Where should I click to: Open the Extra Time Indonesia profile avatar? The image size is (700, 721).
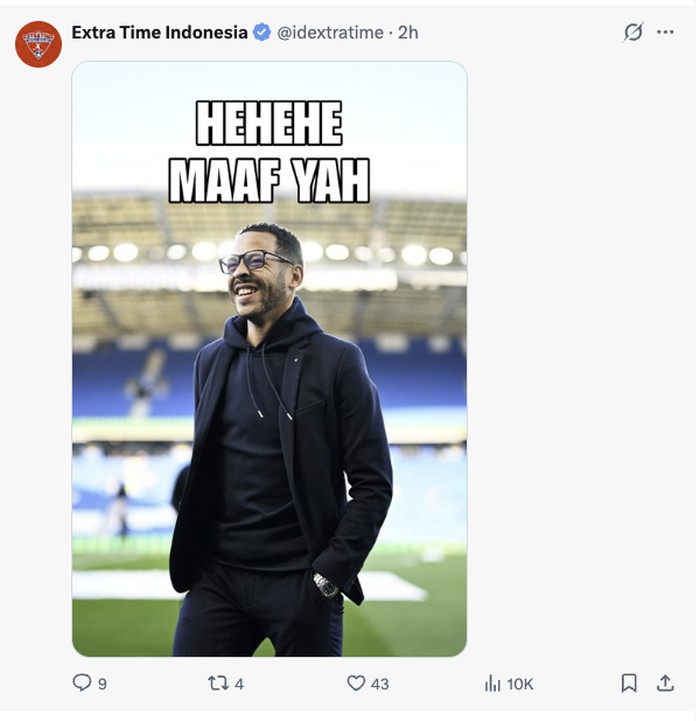[38, 44]
